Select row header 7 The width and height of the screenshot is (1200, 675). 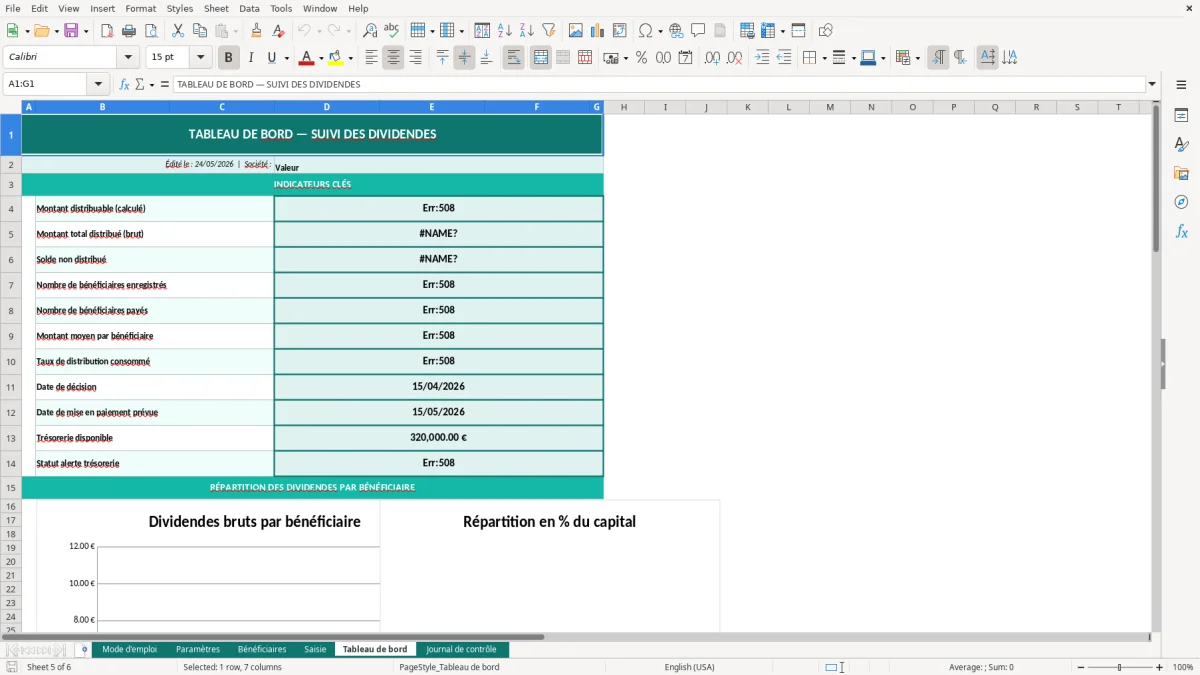pyautogui.click(x=11, y=285)
